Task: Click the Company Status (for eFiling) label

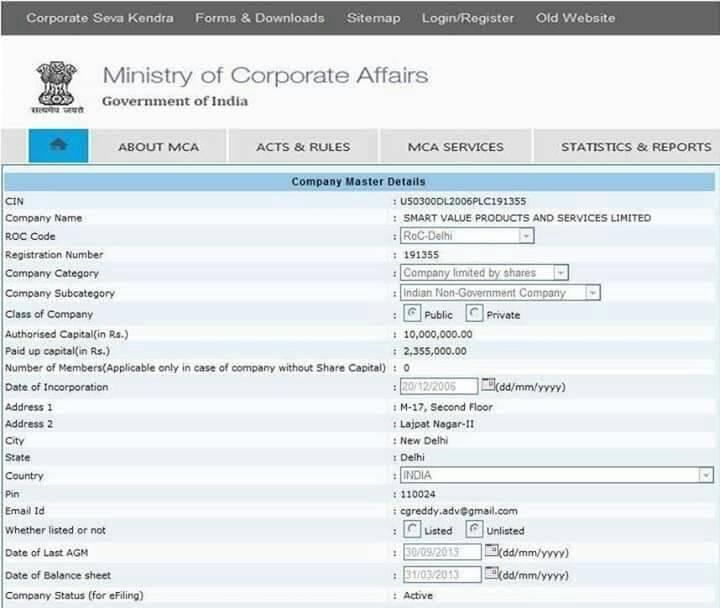Action: coord(74,595)
